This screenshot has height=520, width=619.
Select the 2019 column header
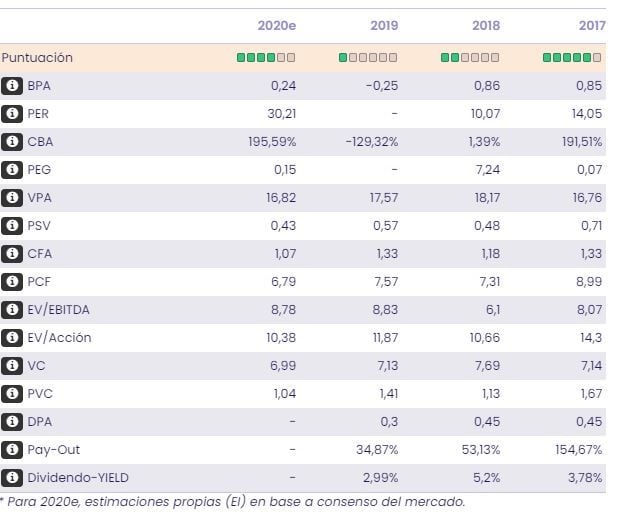[x=384, y=26]
